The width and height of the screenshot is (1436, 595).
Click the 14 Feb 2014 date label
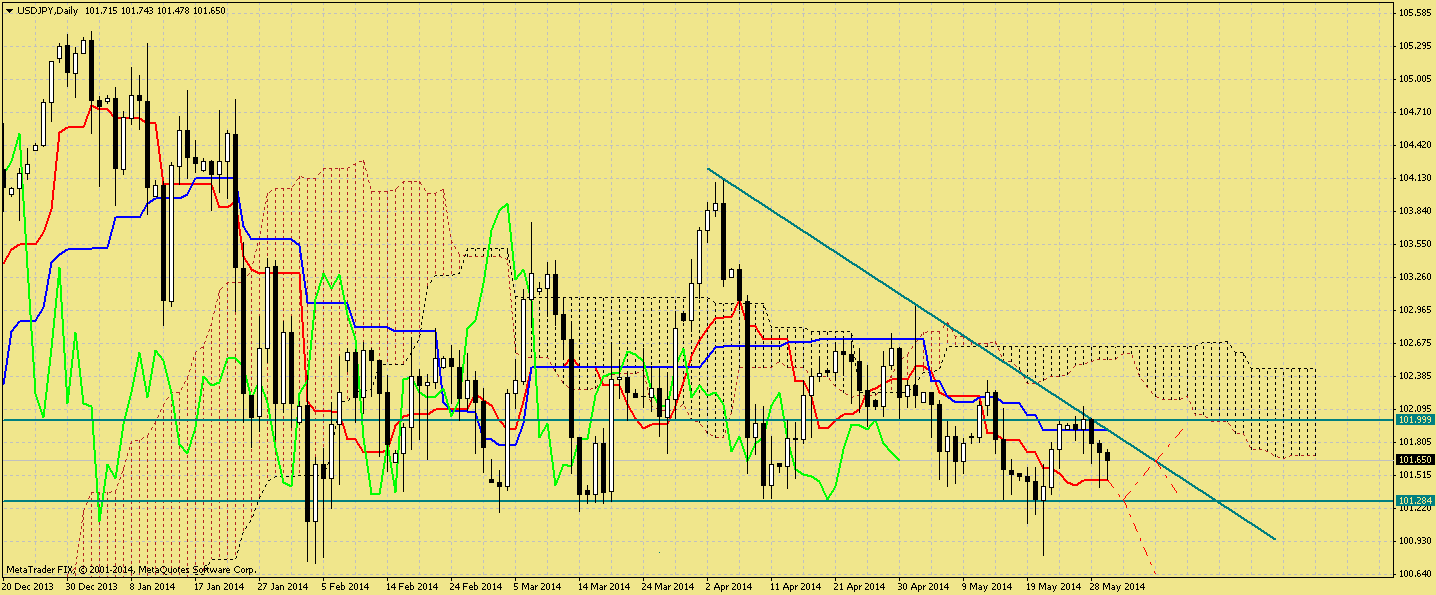[411, 587]
